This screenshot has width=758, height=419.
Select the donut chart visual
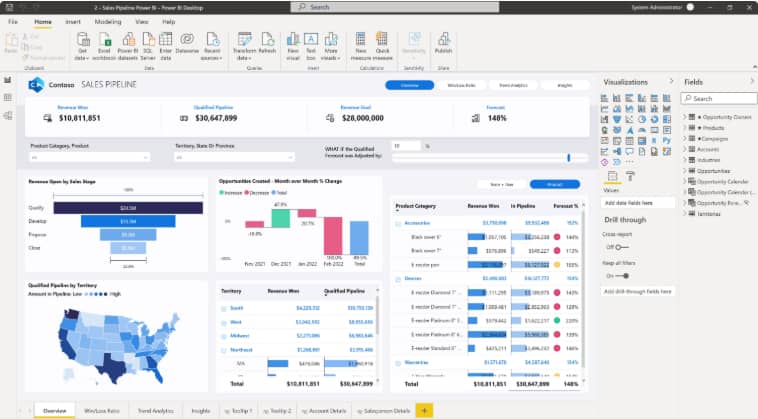click(x=654, y=119)
